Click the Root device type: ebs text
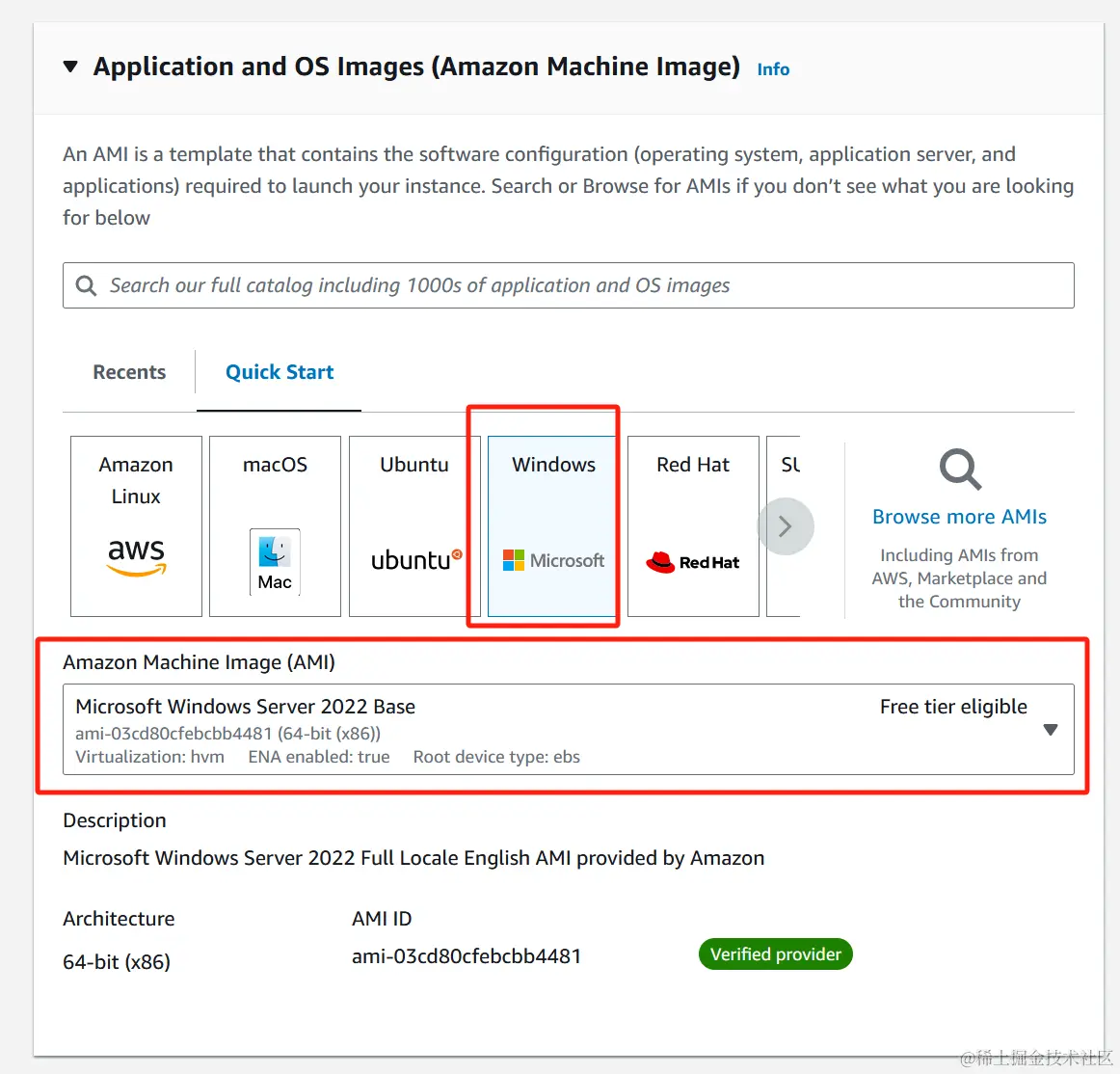1120x1074 pixels. (496, 757)
